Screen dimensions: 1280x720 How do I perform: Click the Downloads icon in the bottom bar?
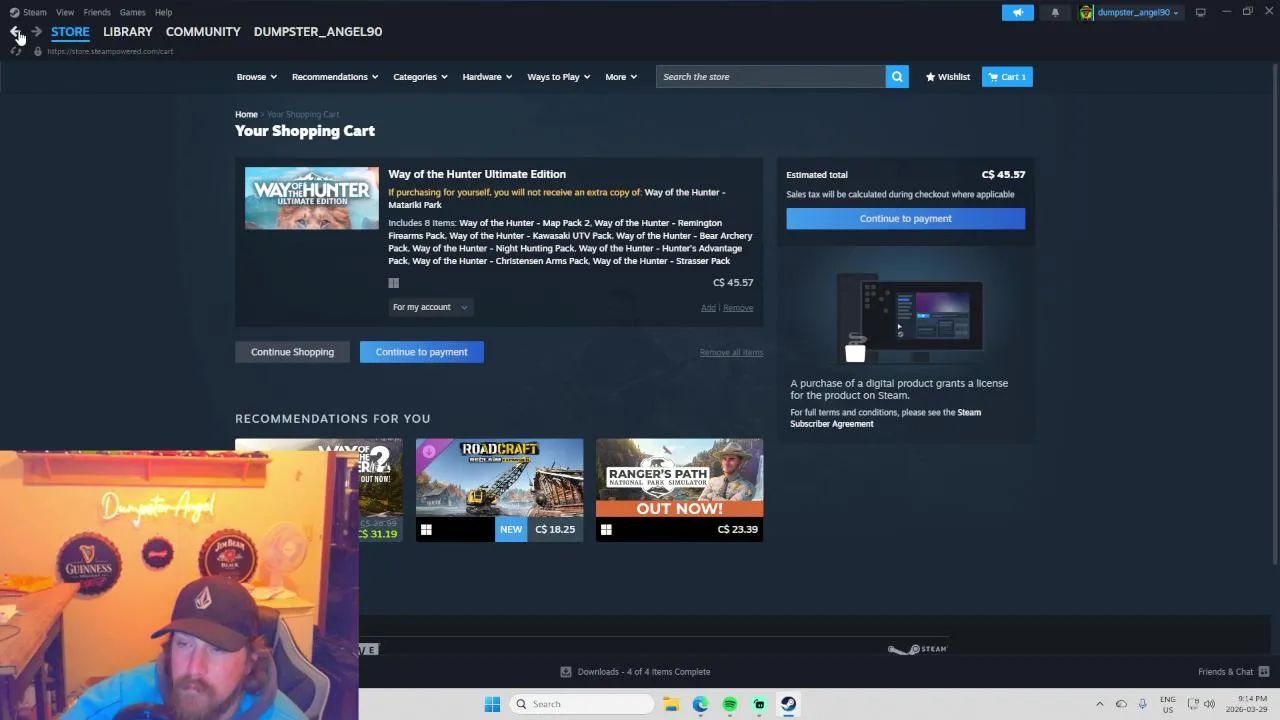tap(566, 672)
